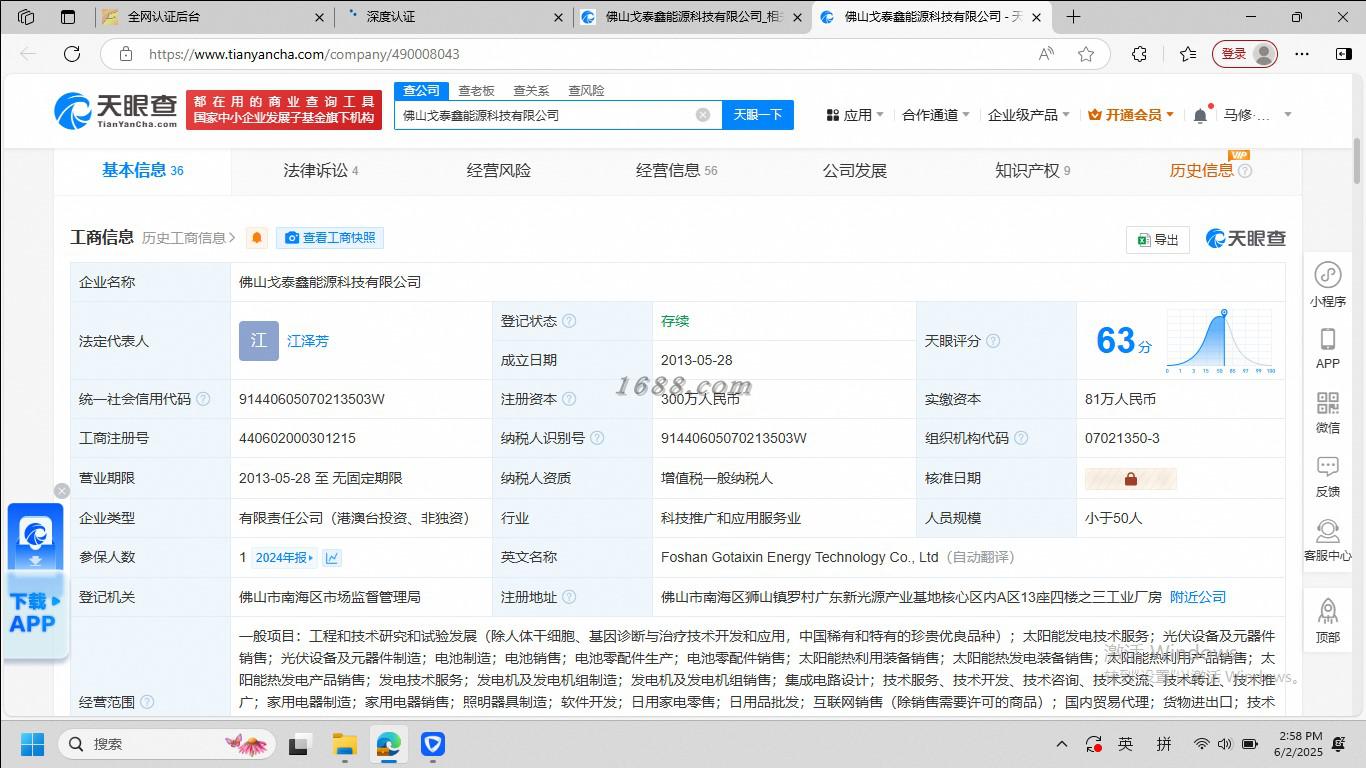Click the orange alert bell beside 历史工商信息
The image size is (1366, 768).
(257, 238)
